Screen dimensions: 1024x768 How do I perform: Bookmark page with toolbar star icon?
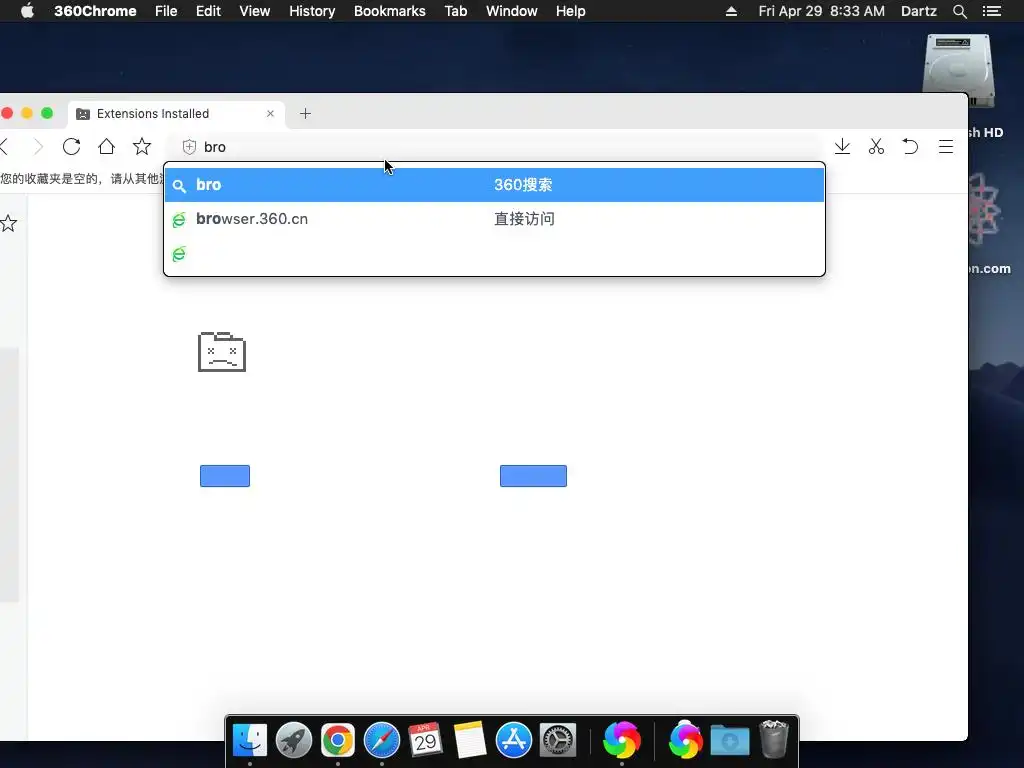point(142,146)
